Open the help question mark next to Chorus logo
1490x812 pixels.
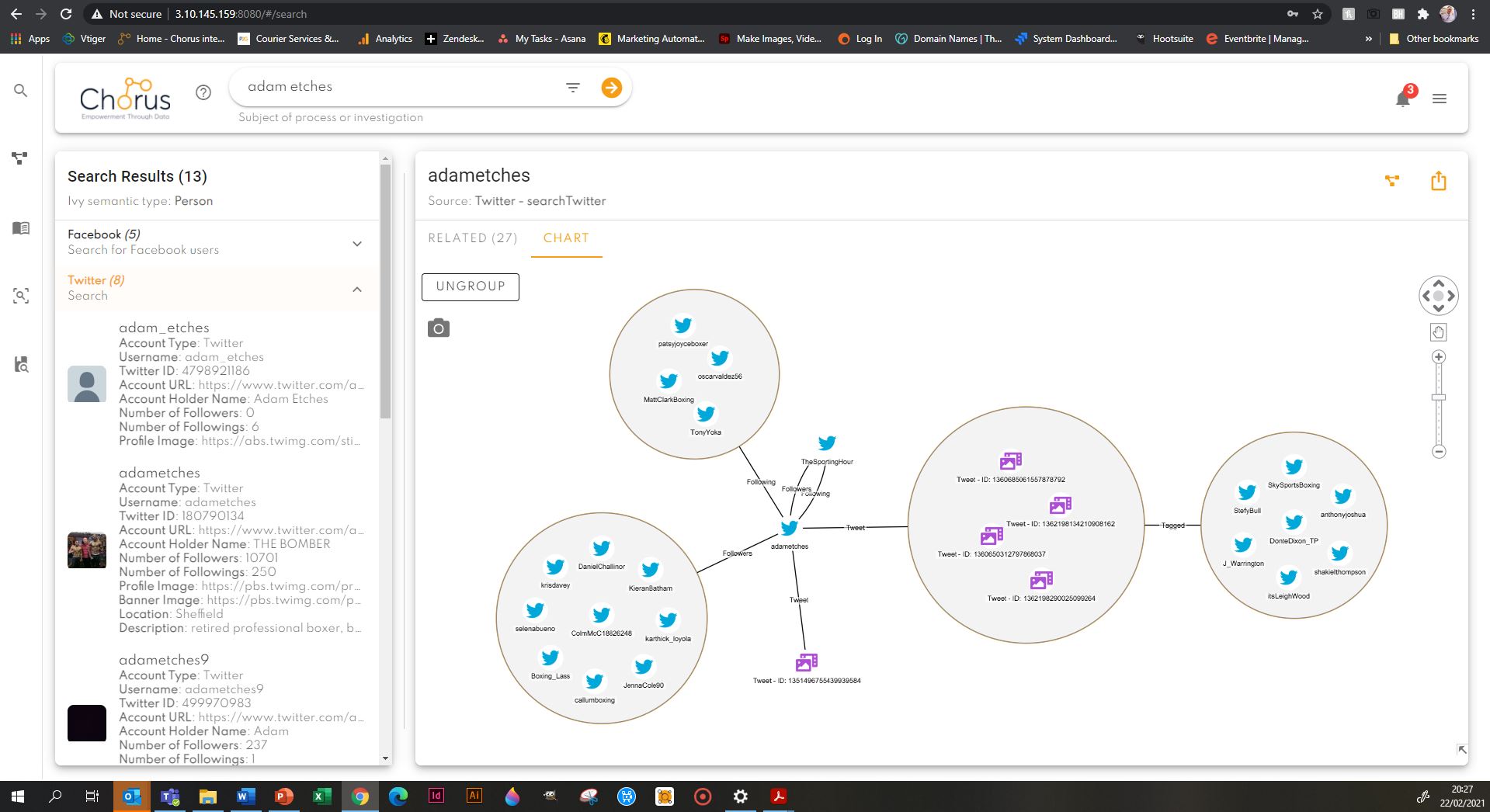(x=203, y=92)
